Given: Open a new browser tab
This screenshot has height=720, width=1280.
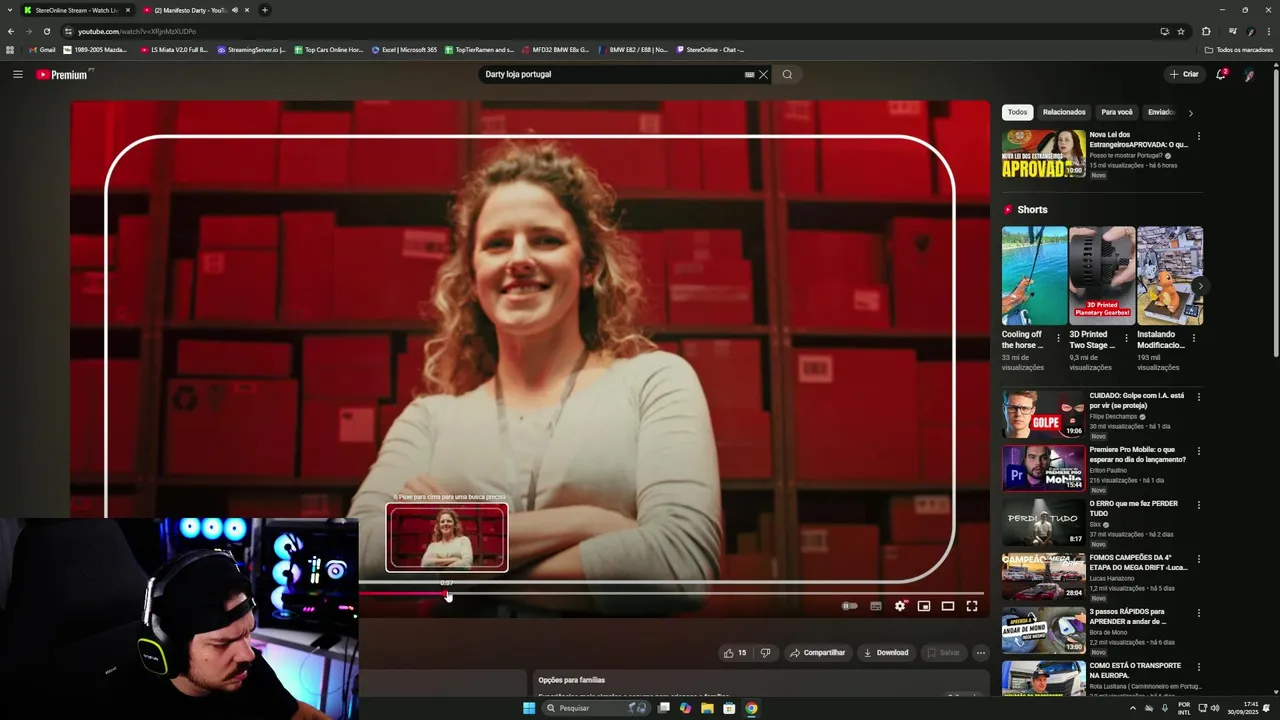Looking at the screenshot, I should tap(264, 10).
